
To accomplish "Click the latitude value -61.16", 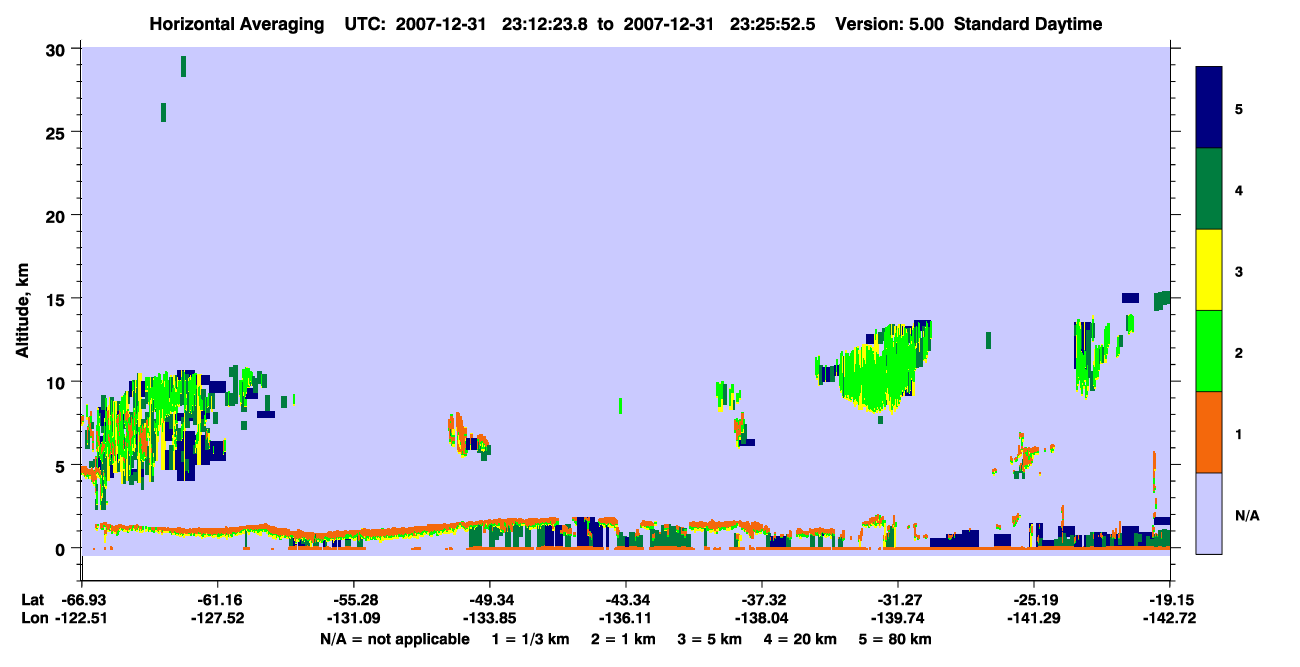I will point(217,599).
